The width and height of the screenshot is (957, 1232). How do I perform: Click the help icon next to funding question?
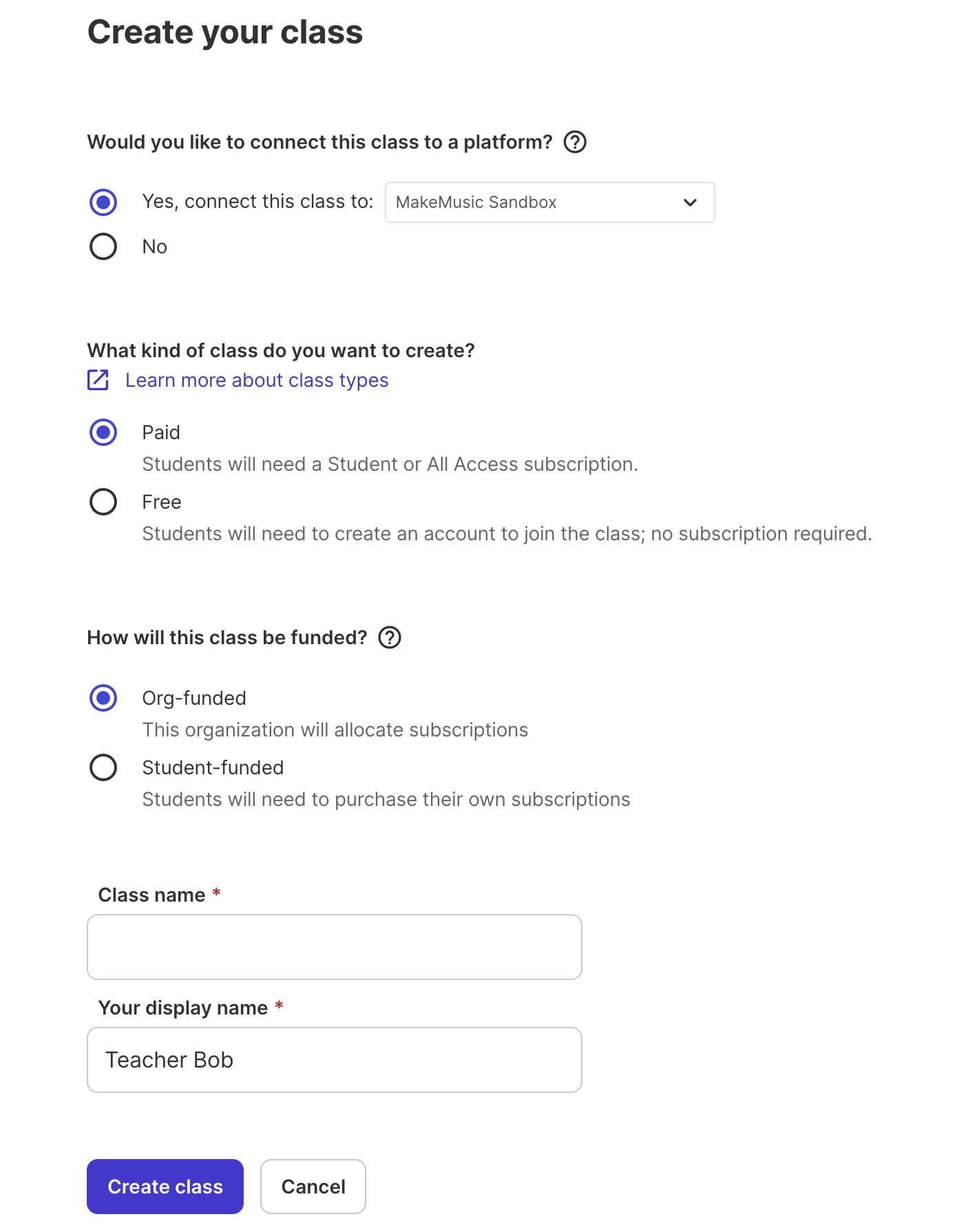click(x=390, y=638)
